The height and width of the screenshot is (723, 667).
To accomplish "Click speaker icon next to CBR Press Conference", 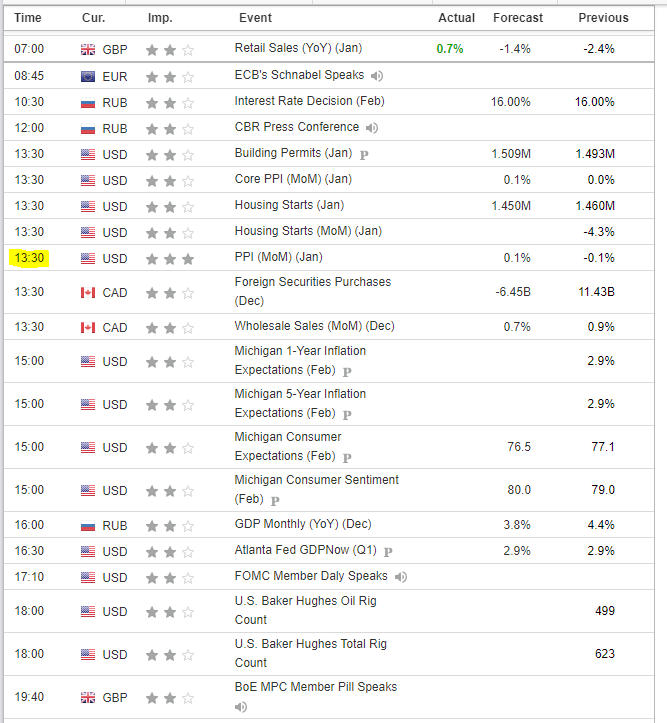I will tap(372, 128).
